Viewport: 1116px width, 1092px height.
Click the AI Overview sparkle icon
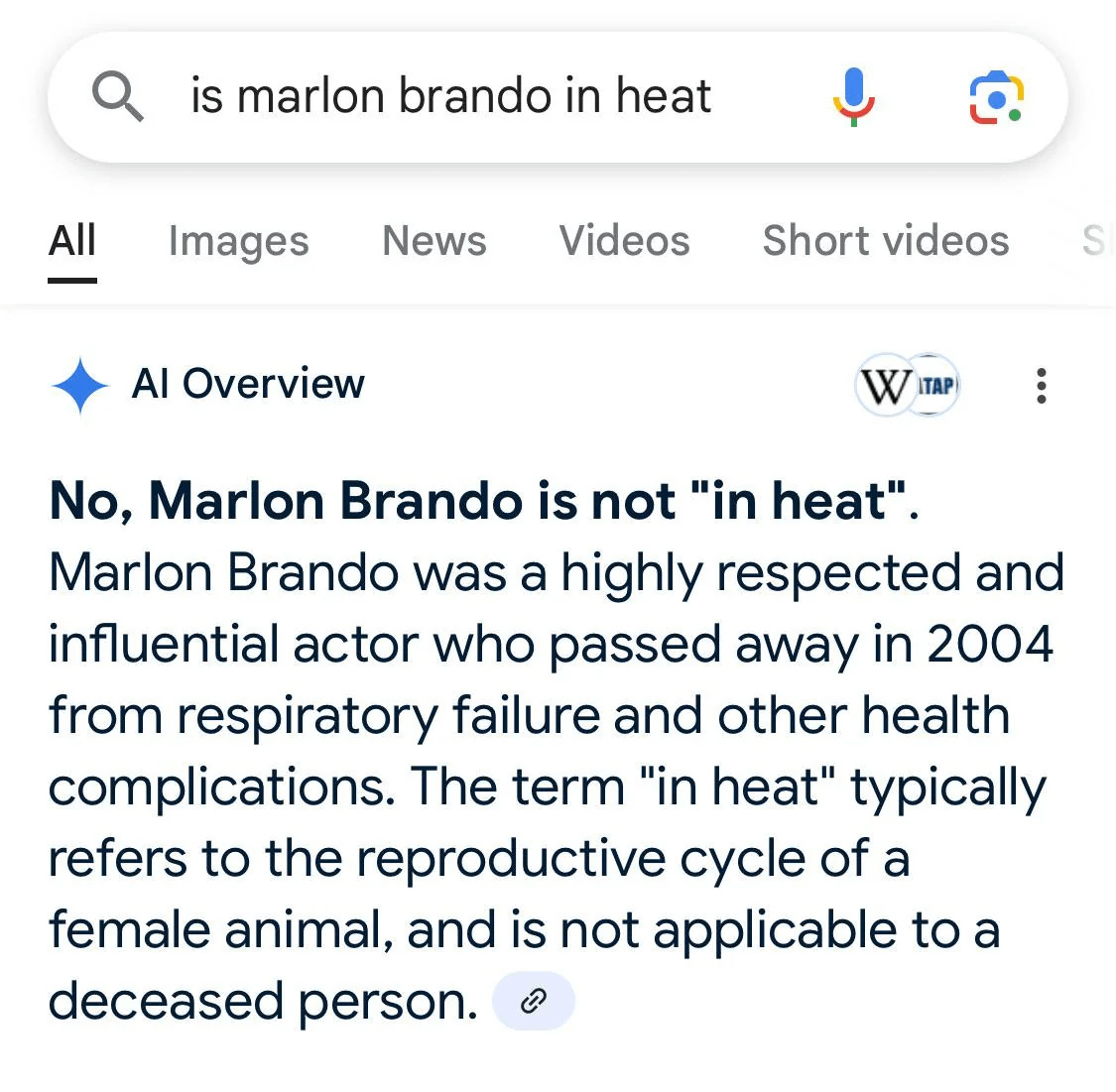(x=79, y=385)
